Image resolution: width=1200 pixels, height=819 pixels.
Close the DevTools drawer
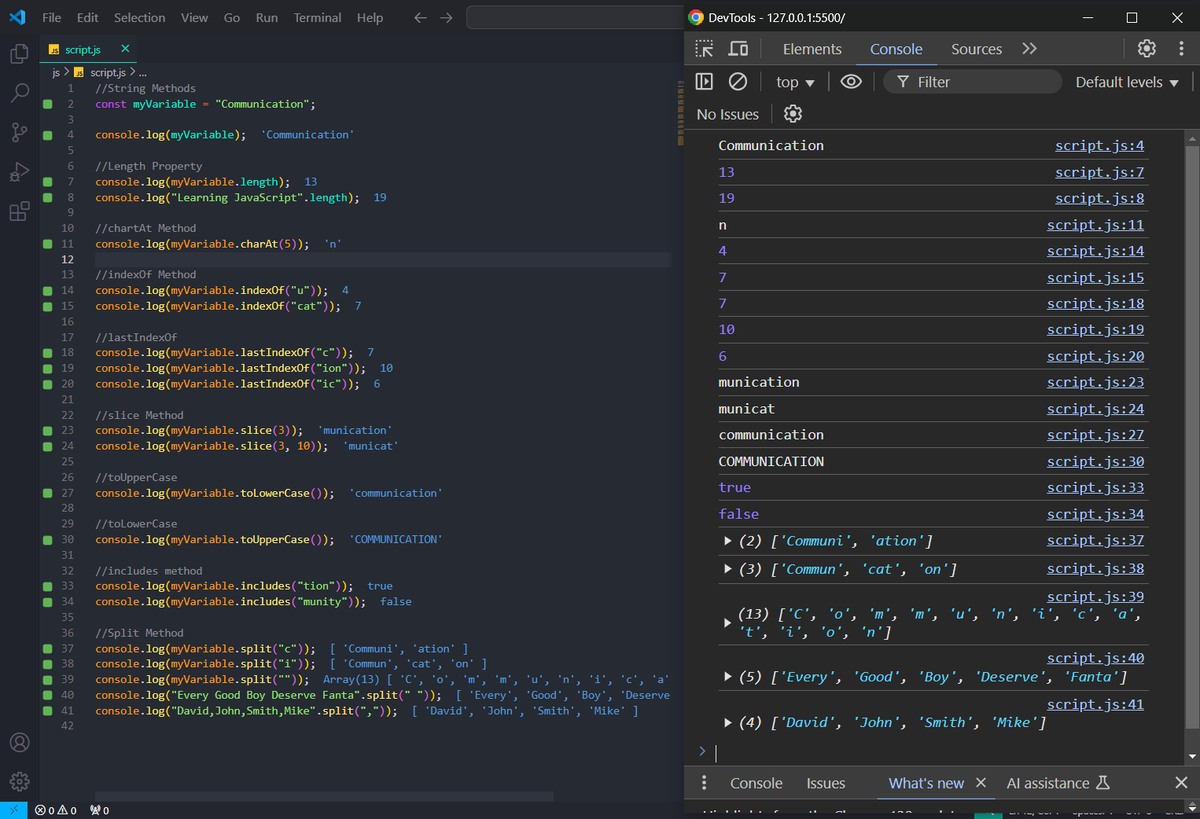click(1181, 783)
